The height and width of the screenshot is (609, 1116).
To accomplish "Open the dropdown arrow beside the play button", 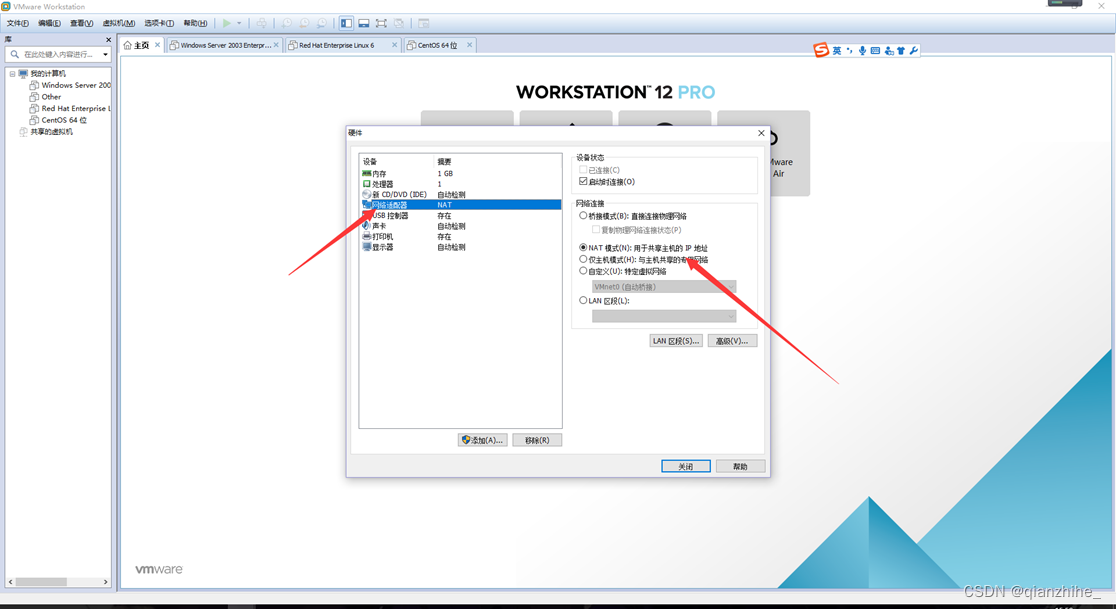I will pyautogui.click(x=239, y=23).
